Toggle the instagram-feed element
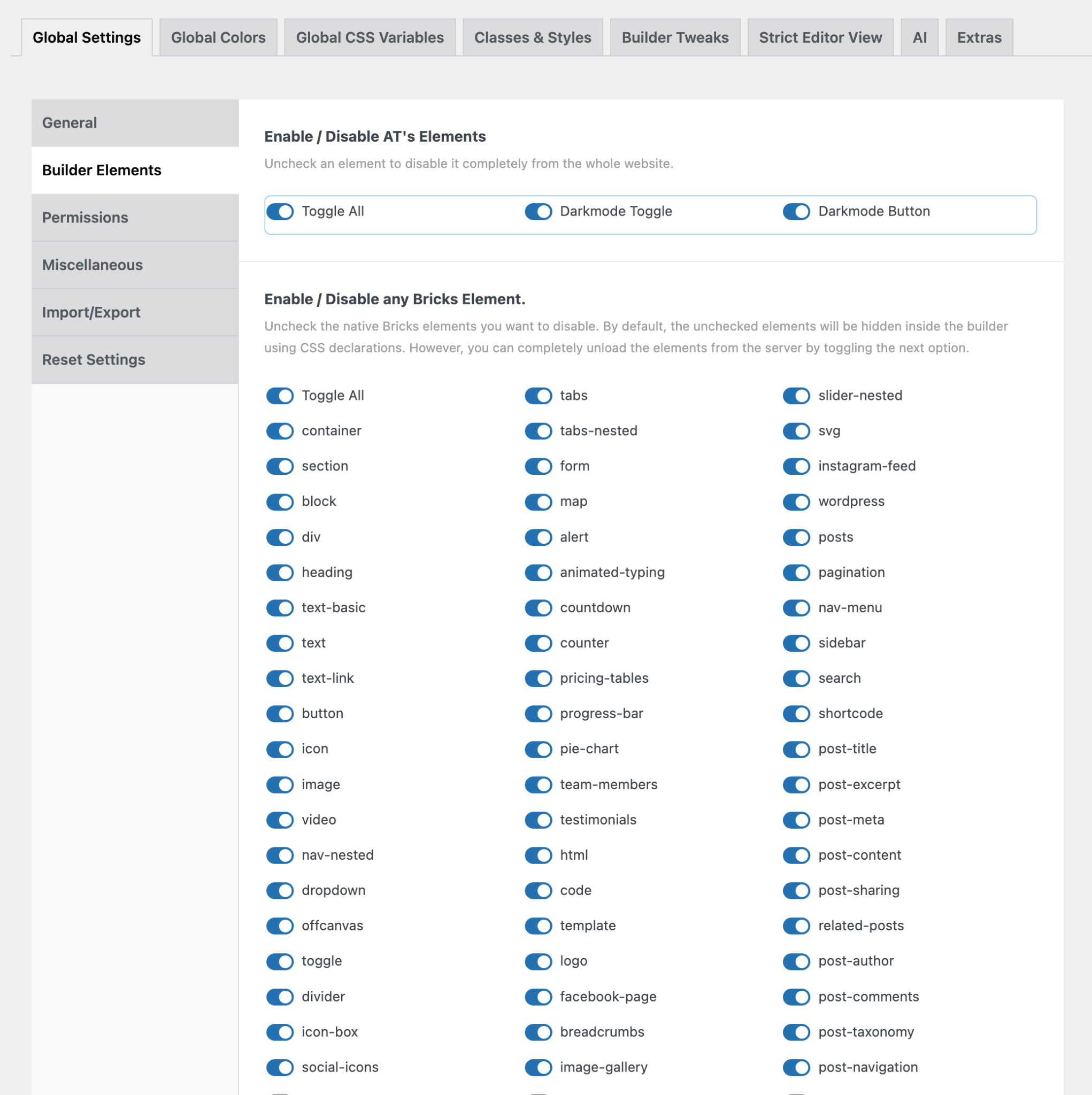 796,466
